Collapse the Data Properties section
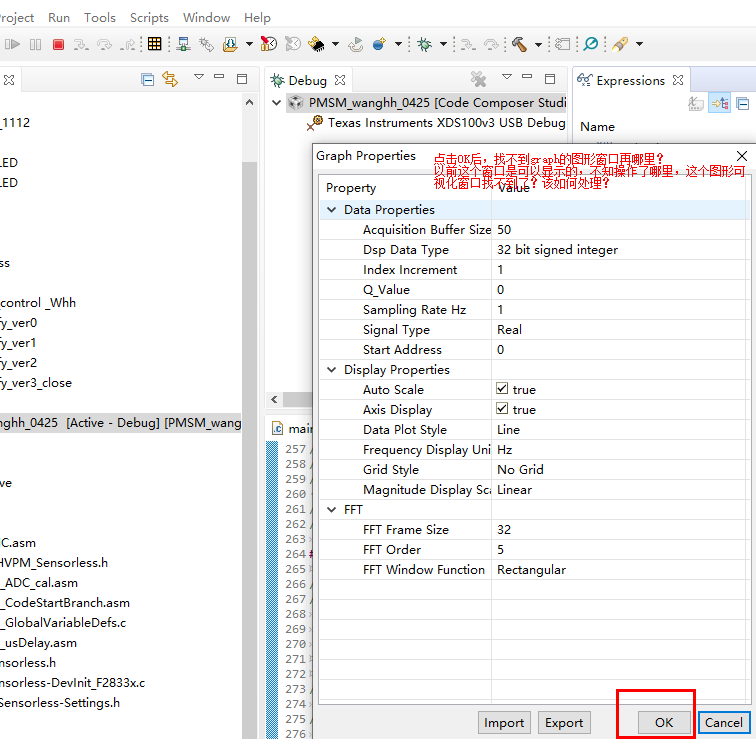Screen dimensions: 756x739 pos(332,210)
